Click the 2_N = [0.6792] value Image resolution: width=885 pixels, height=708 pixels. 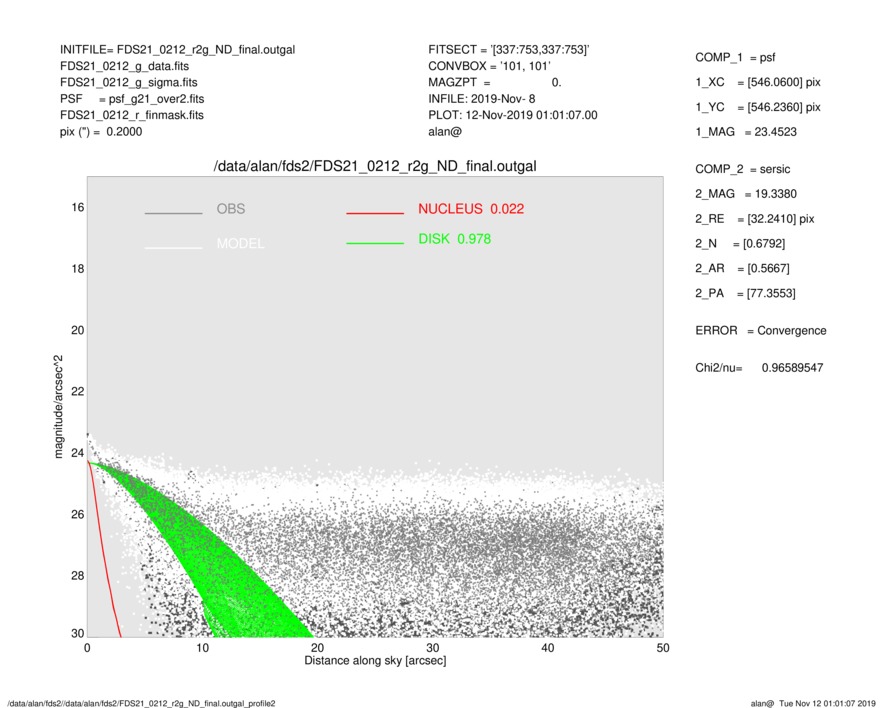click(740, 244)
